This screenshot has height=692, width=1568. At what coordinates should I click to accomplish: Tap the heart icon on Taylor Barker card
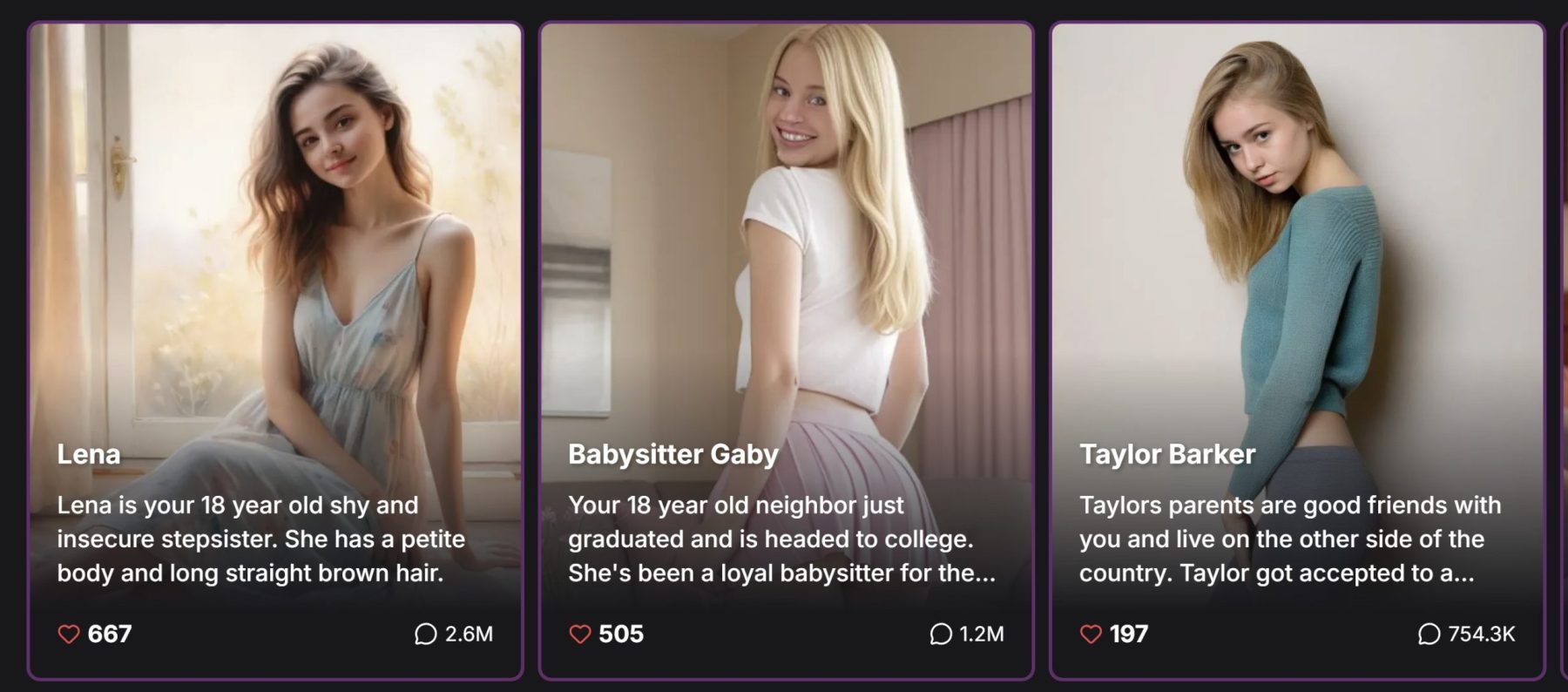pyautogui.click(x=1091, y=634)
